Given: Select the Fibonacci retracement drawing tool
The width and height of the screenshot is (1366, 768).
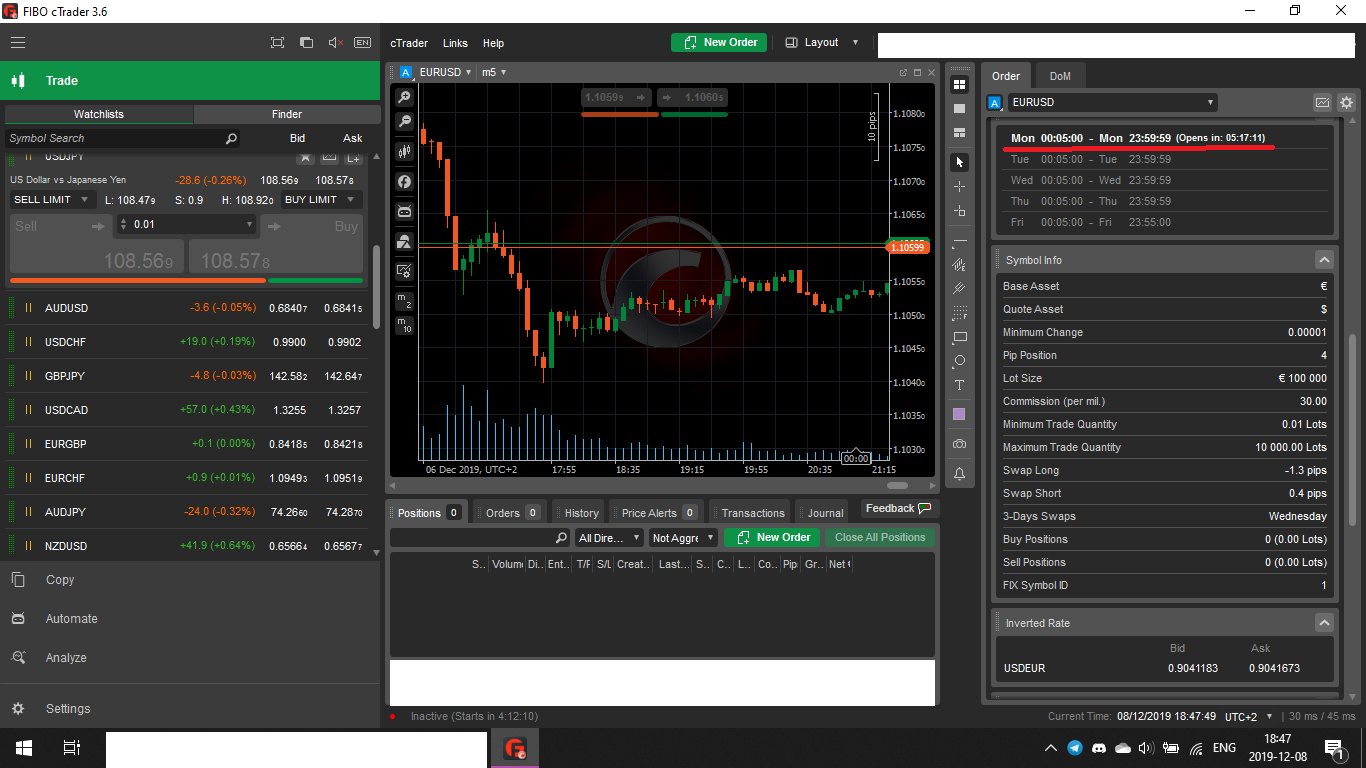Looking at the screenshot, I should pos(960,313).
